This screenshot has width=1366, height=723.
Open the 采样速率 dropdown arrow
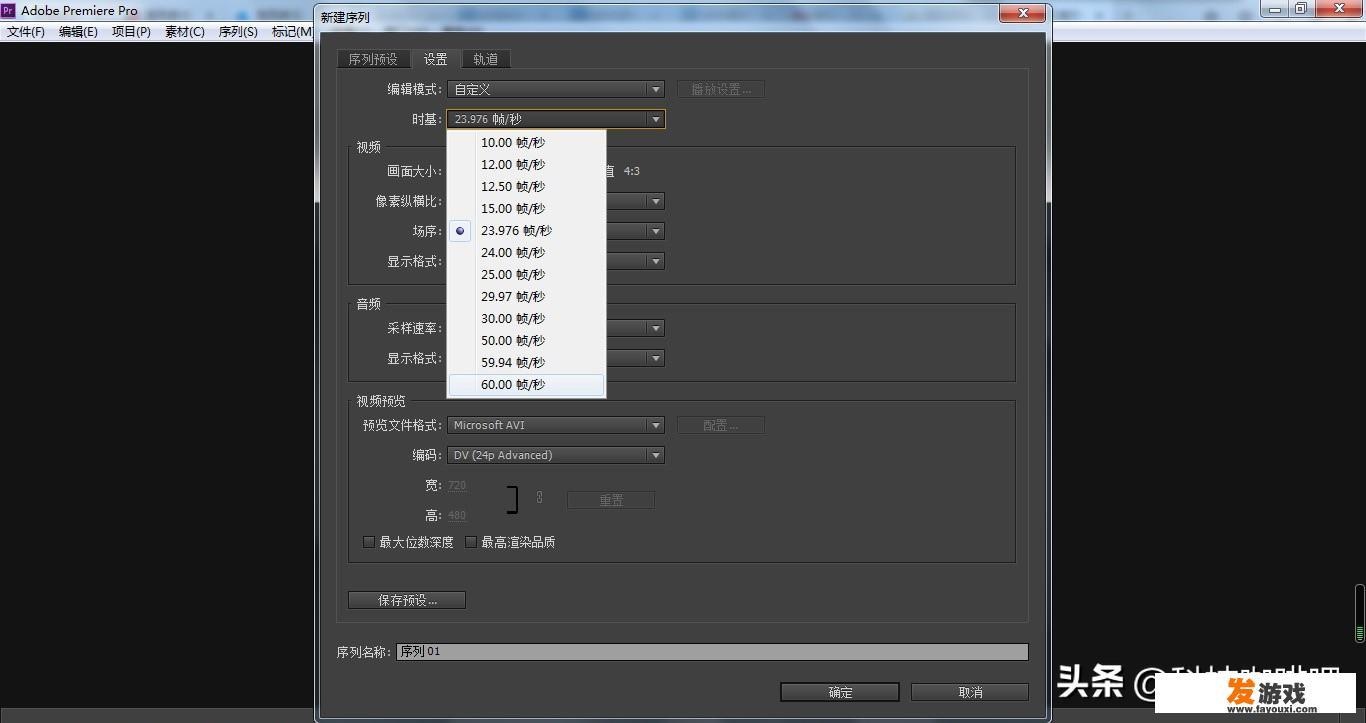(x=656, y=328)
